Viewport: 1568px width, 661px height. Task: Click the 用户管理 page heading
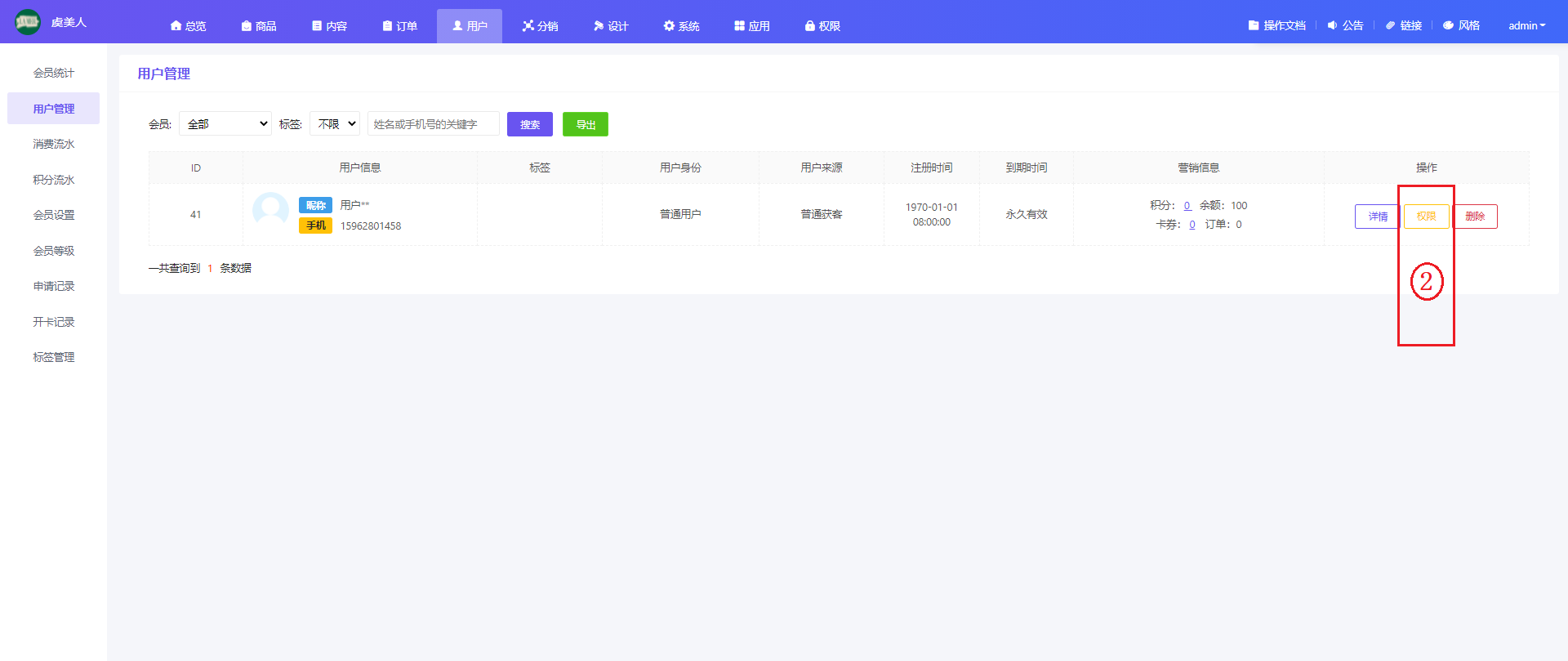click(163, 74)
